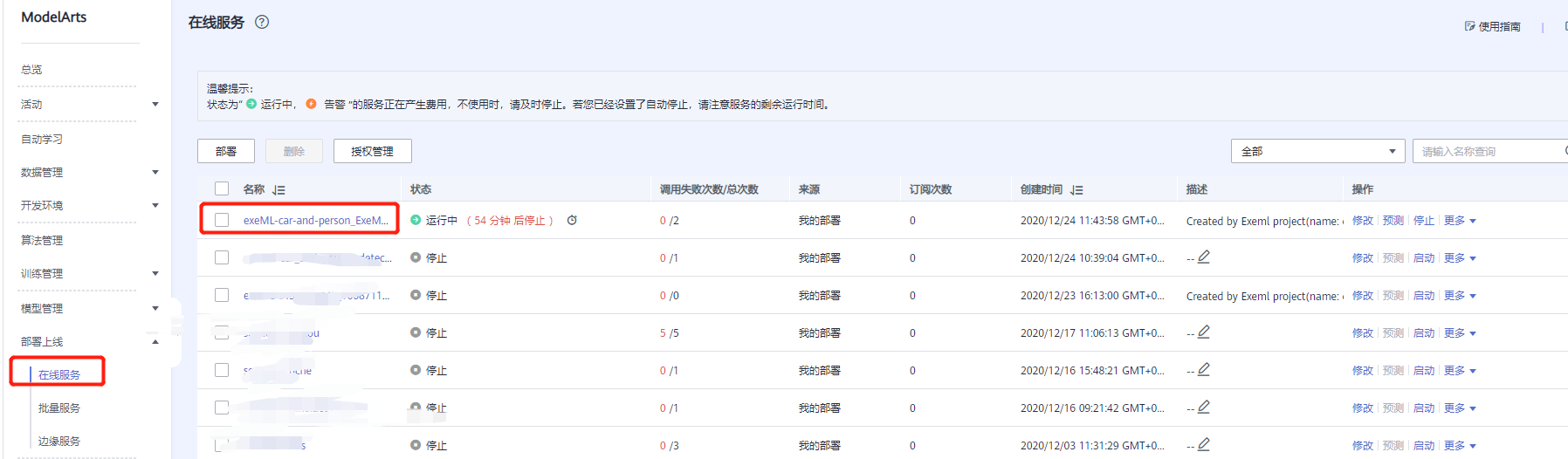
Task: Expand 更多 menu for the running service
Action: [1460, 221]
